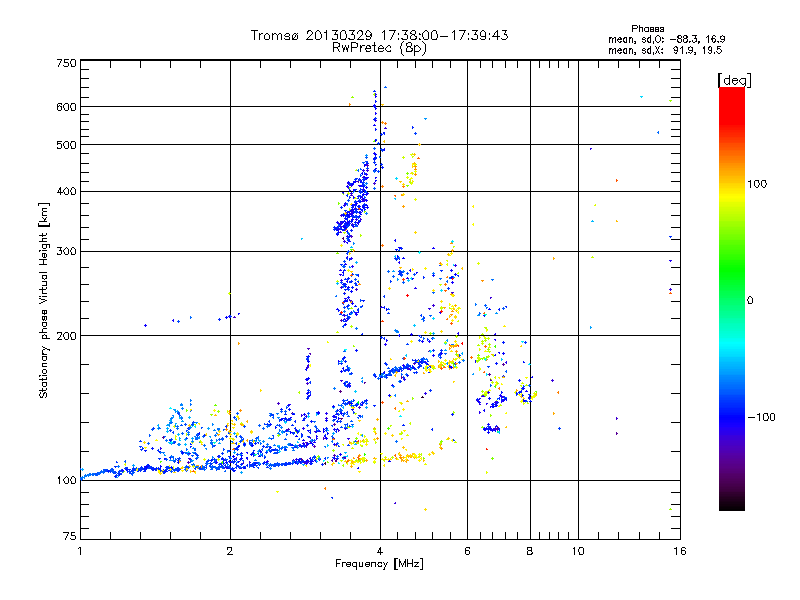Click the '[deg]' colorbar unit label
This screenshot has width=800, height=600.
tap(734, 80)
